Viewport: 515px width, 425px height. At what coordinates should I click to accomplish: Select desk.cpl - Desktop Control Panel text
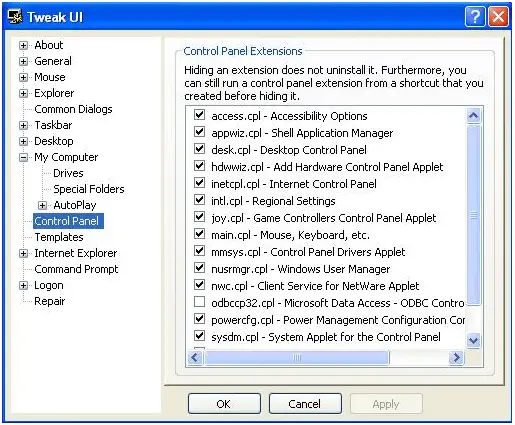coord(289,150)
